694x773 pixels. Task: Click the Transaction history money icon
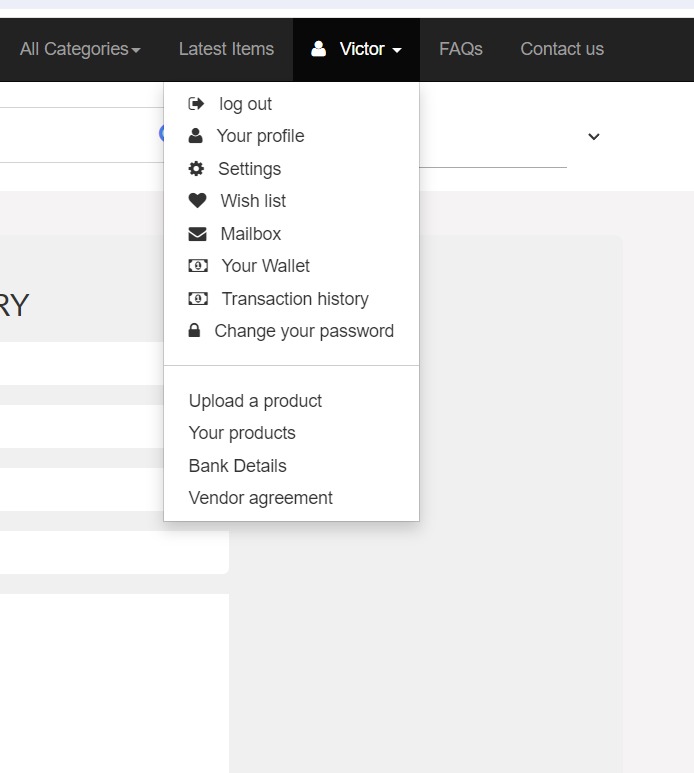coord(198,299)
